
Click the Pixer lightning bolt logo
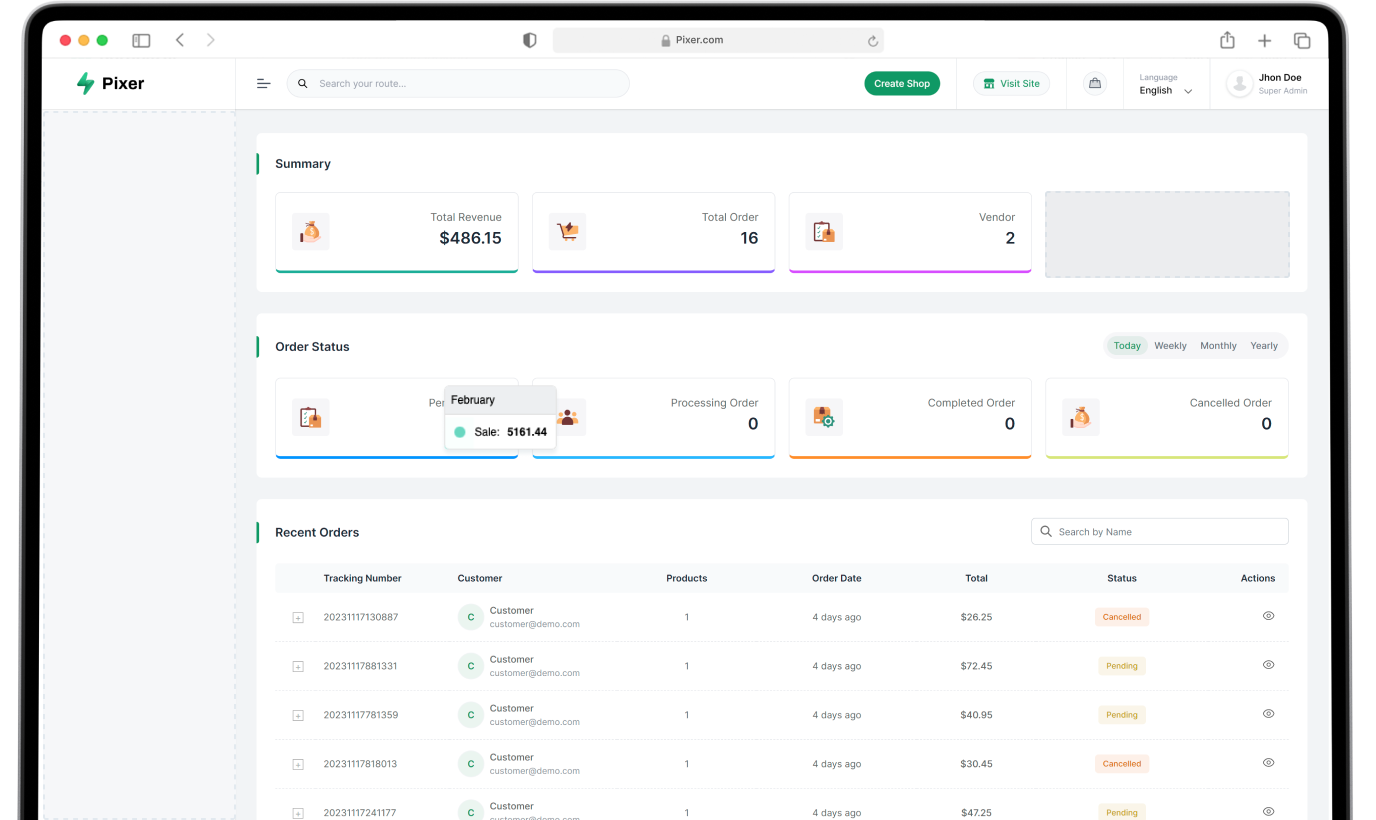[x=86, y=84]
